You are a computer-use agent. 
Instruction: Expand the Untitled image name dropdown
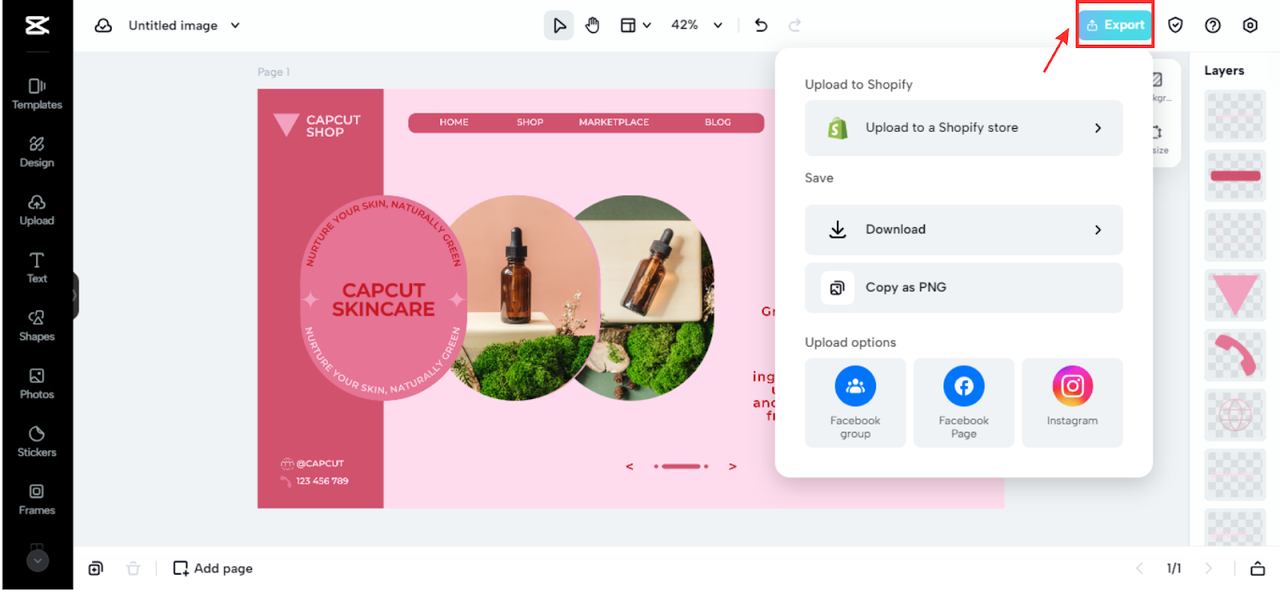(235, 26)
